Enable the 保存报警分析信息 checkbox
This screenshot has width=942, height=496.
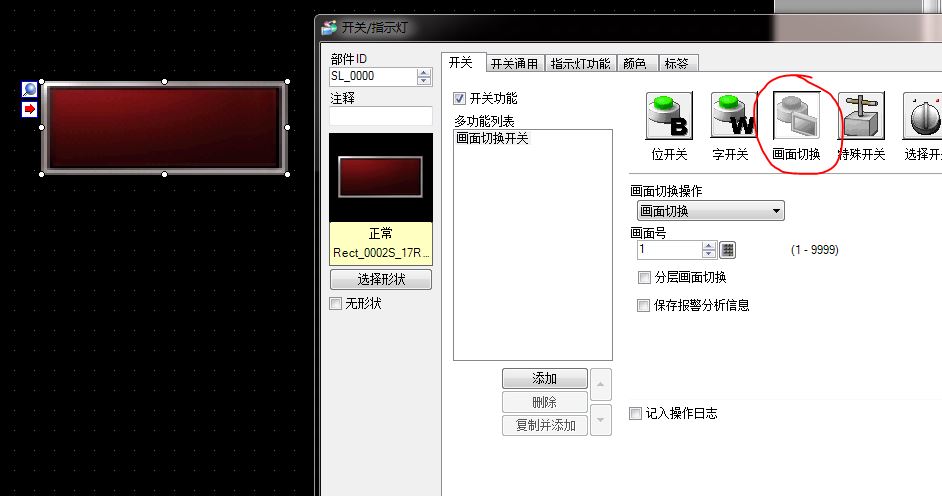point(644,306)
